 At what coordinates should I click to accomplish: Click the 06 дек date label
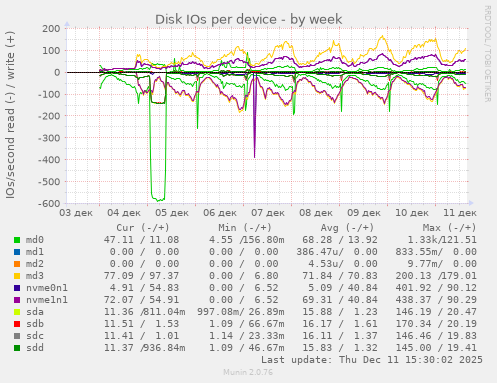click(220, 213)
